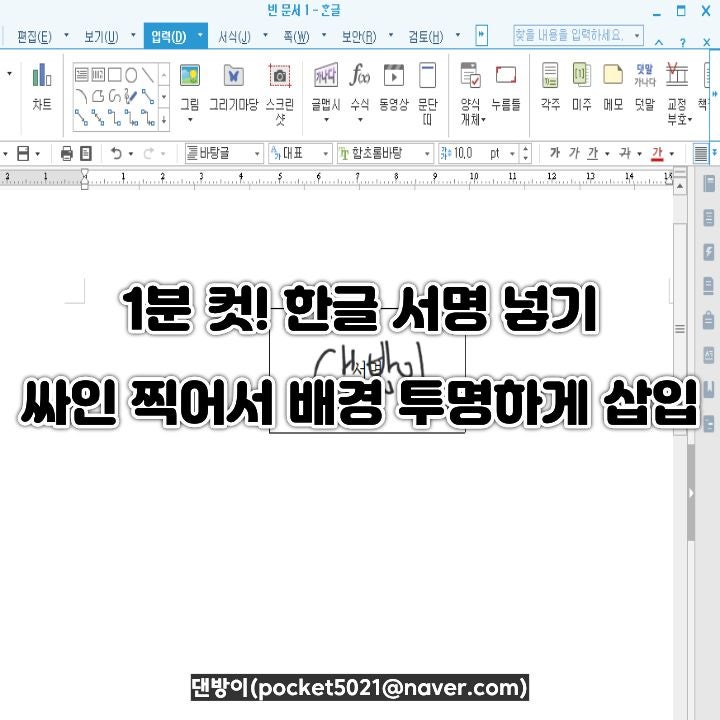Open the 수식 dropdown arrow
Screen dimensions: 720x720
[360, 120]
